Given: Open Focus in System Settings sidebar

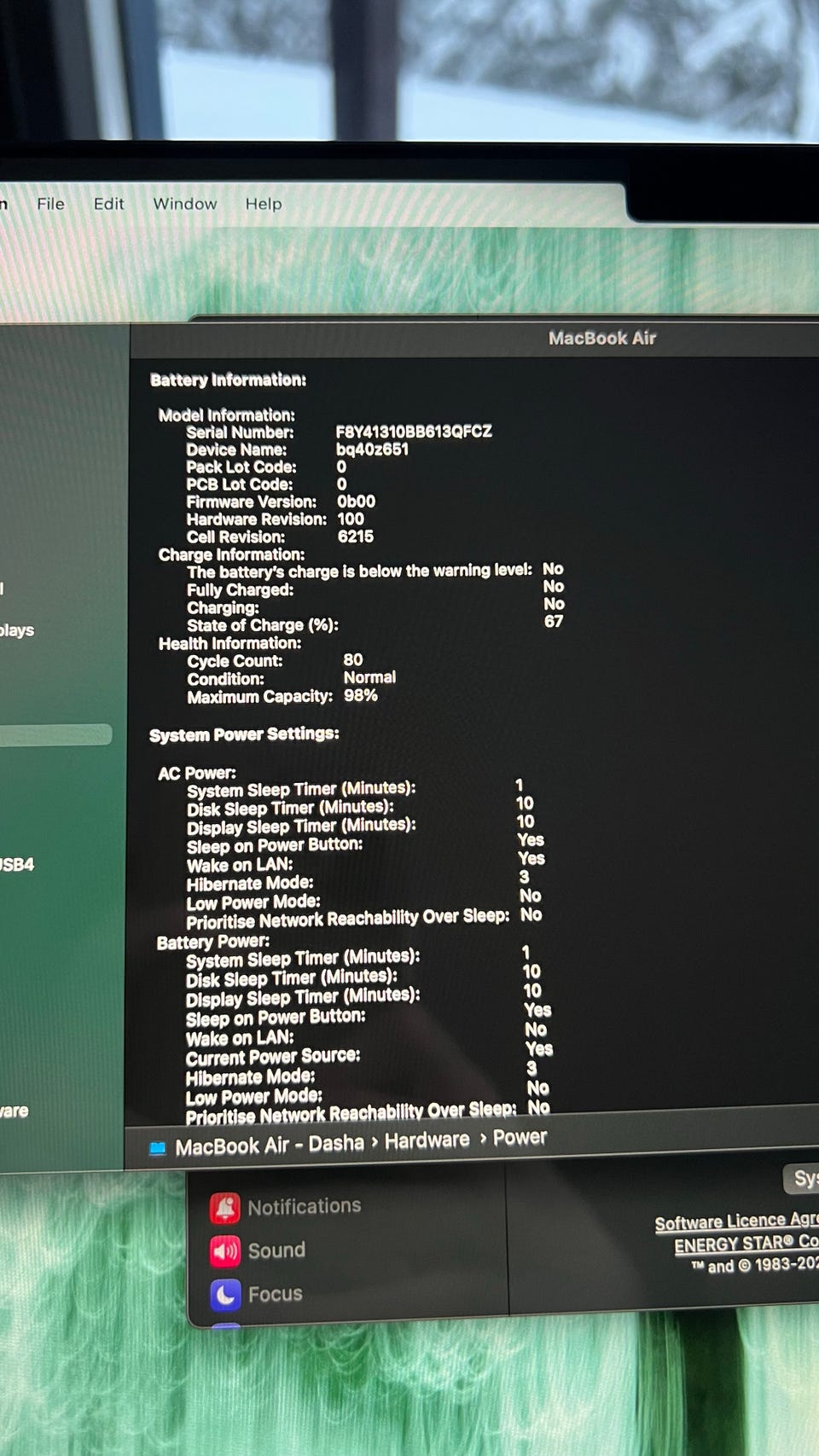Looking at the screenshot, I should point(275,1294).
